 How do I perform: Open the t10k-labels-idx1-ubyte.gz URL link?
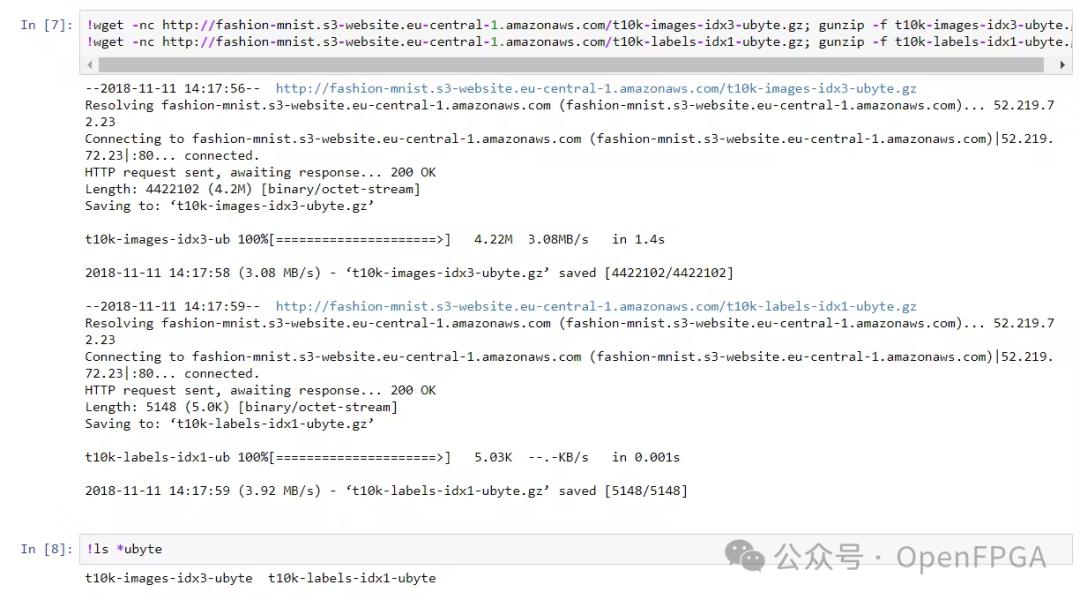point(596,306)
